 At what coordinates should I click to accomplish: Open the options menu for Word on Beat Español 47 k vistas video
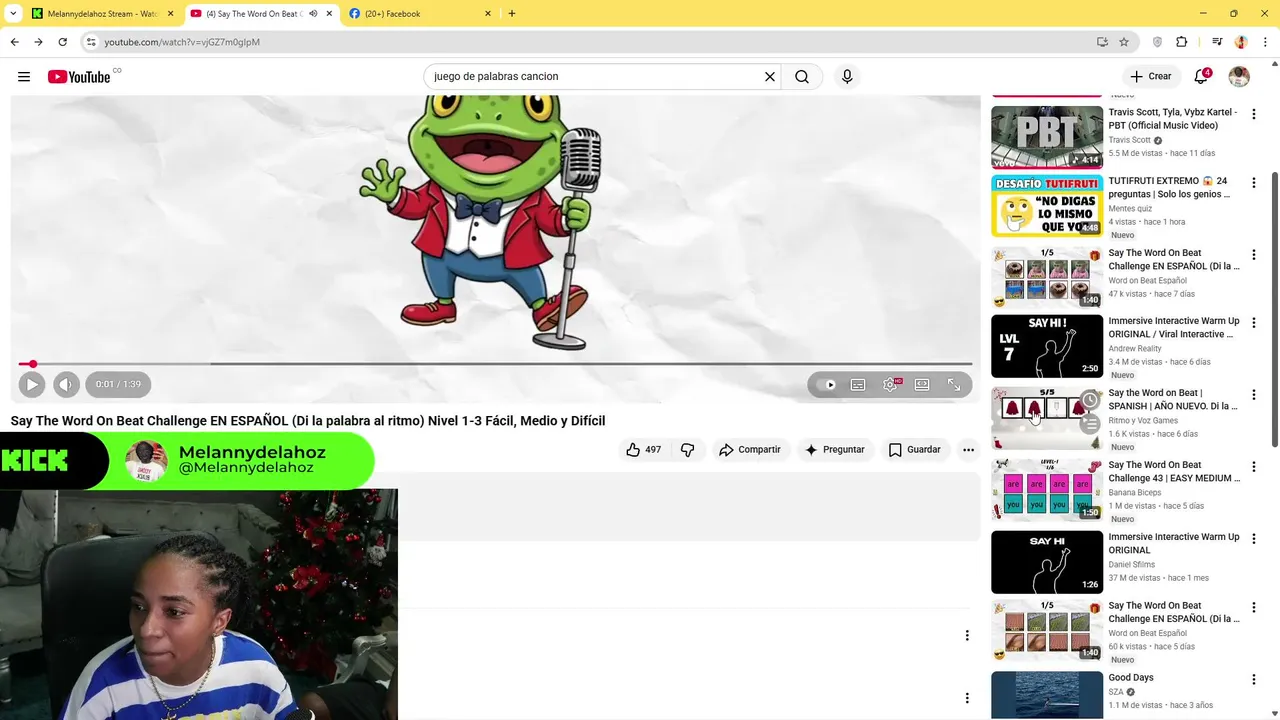[x=1253, y=255]
